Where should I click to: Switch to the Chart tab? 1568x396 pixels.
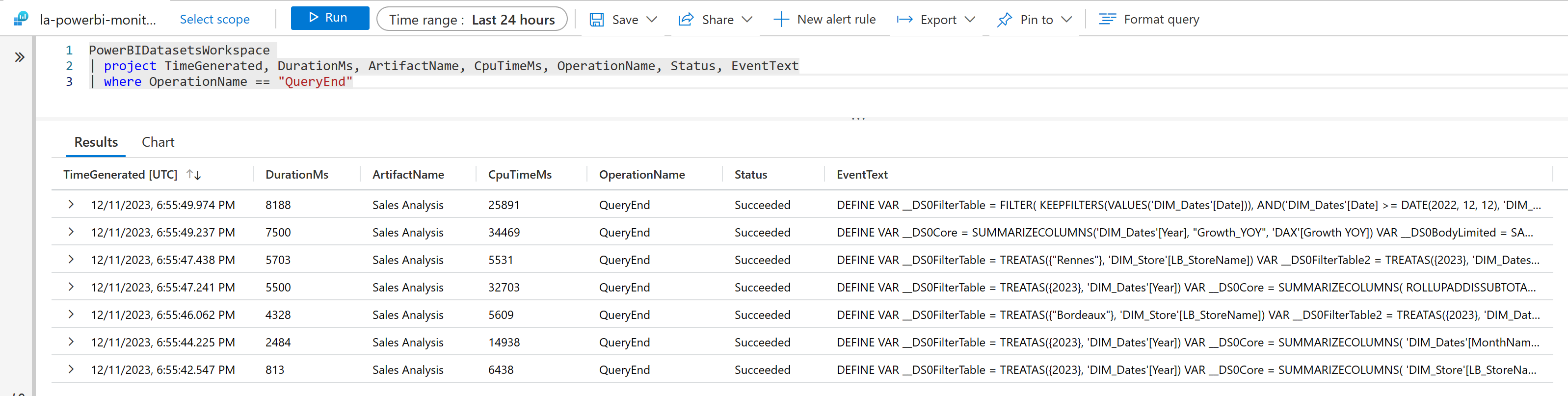[158, 142]
